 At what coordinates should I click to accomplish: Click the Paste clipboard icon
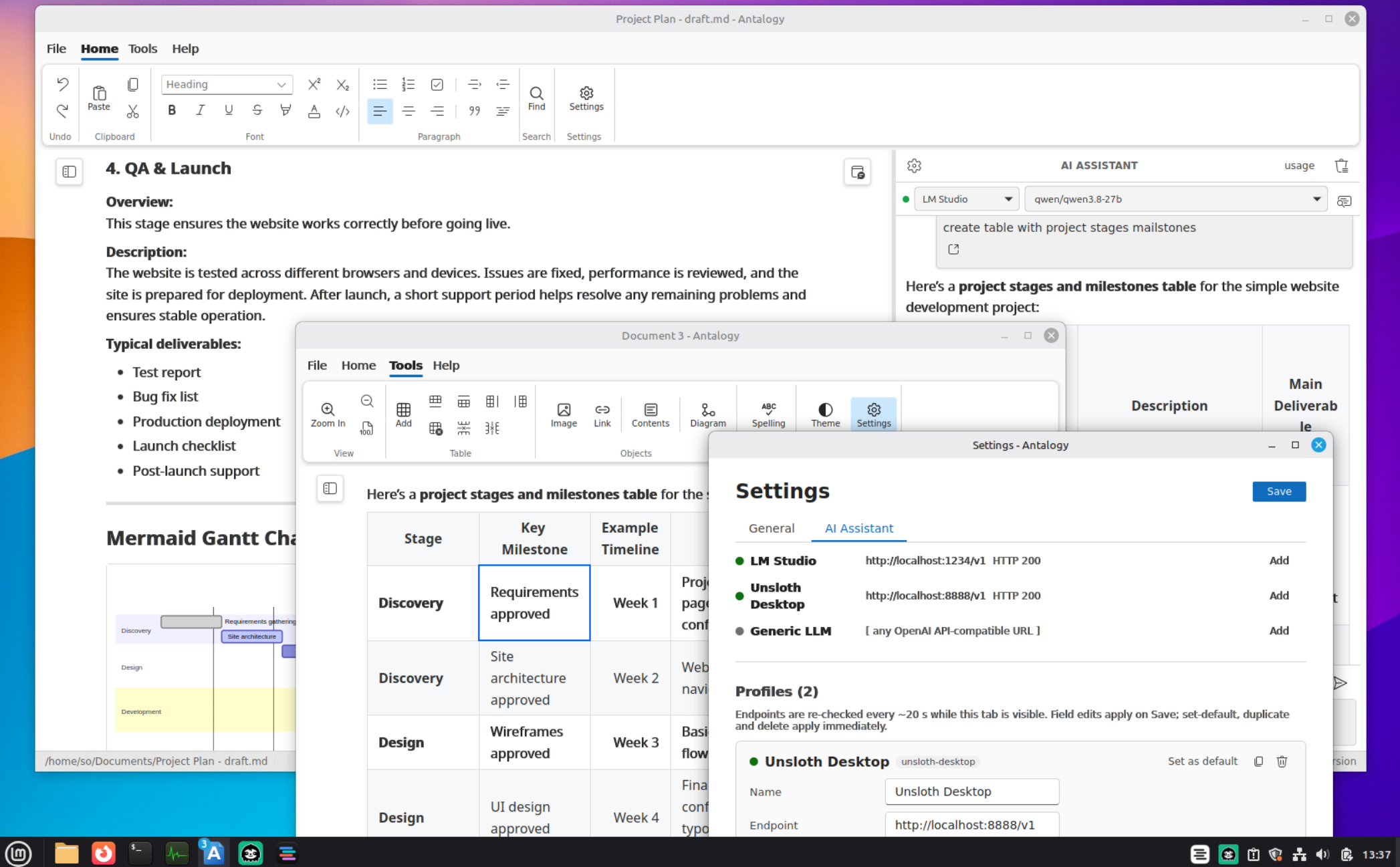(99, 98)
